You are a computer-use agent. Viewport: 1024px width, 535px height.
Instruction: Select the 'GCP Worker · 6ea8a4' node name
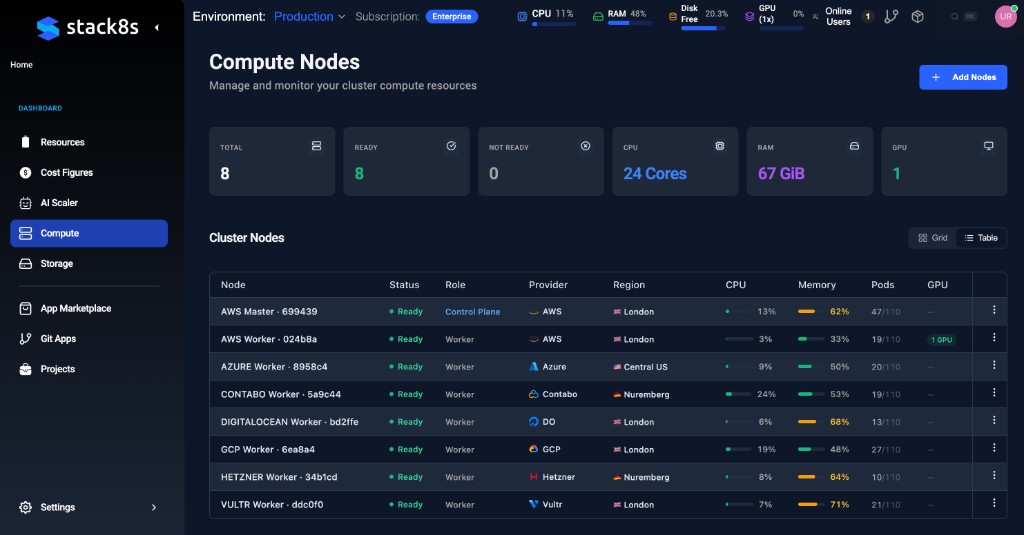(x=268, y=449)
